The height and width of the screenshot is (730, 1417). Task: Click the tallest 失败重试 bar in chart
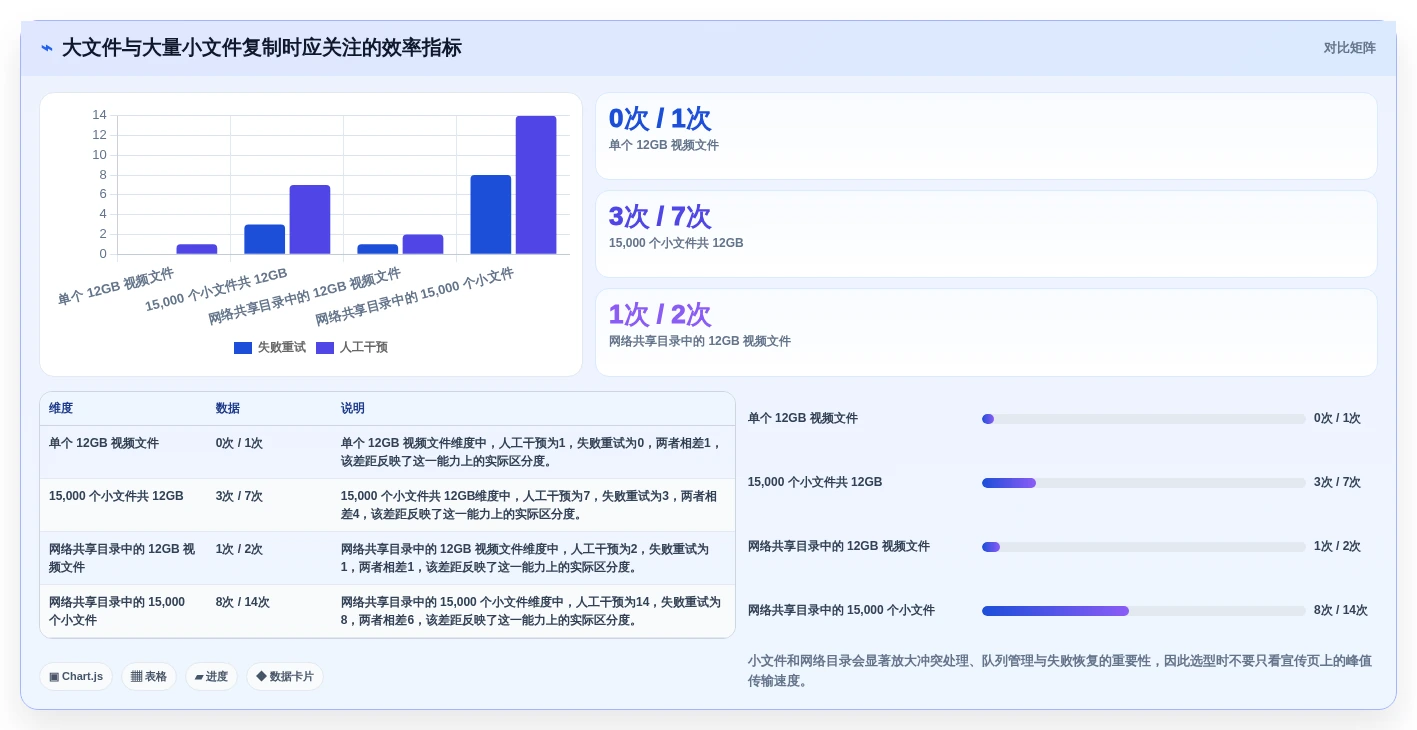tap(491, 215)
